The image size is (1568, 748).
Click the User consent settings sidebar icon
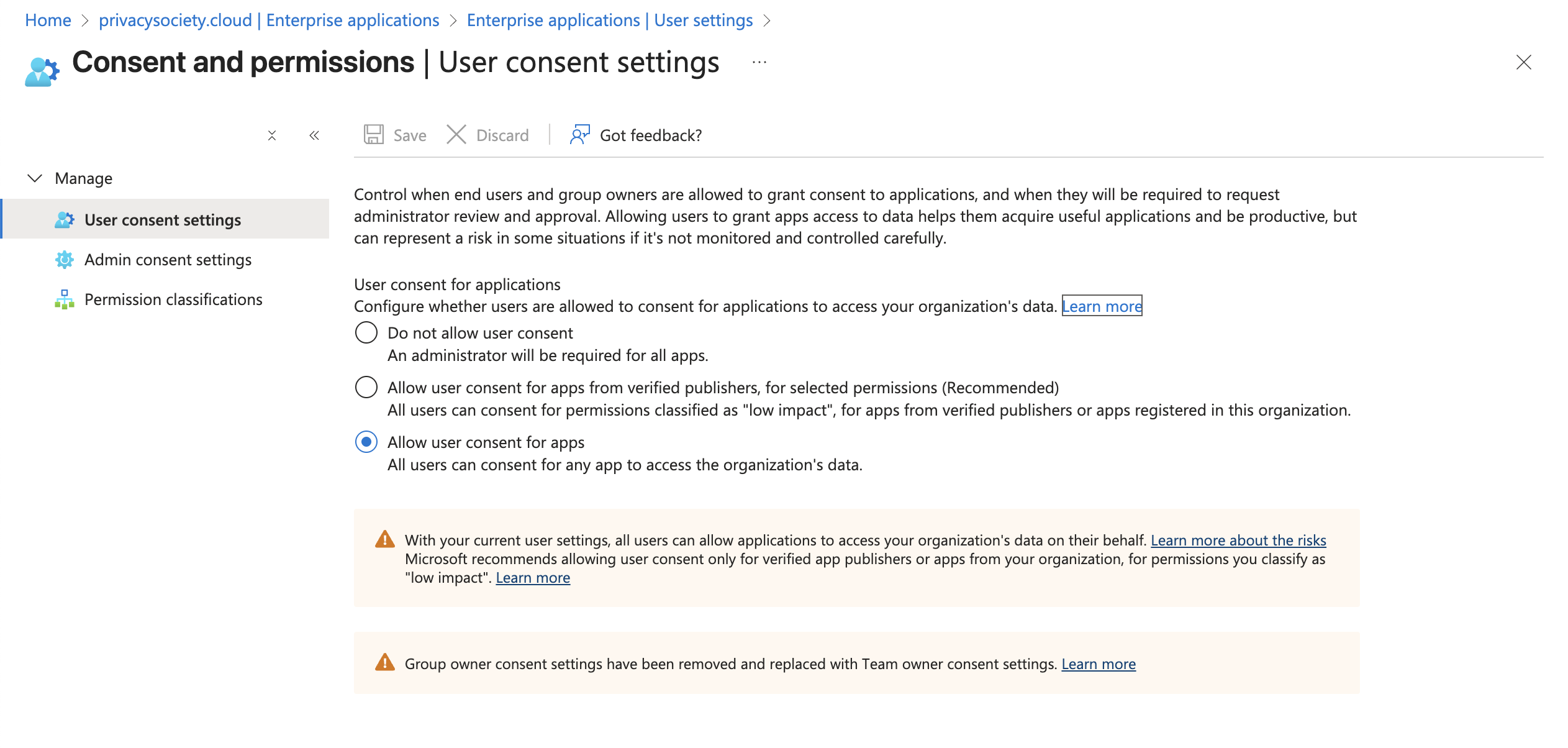(65, 220)
